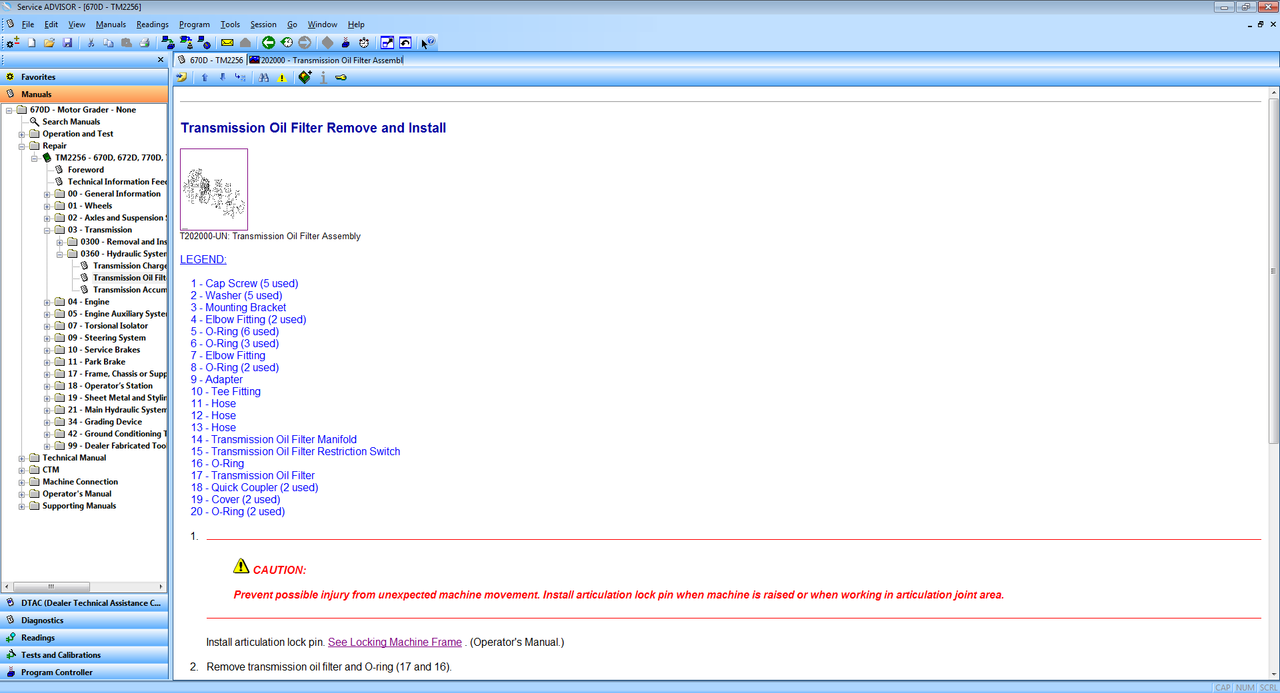Select Transmission Charge tree item
1280x693 pixels.
point(130,266)
